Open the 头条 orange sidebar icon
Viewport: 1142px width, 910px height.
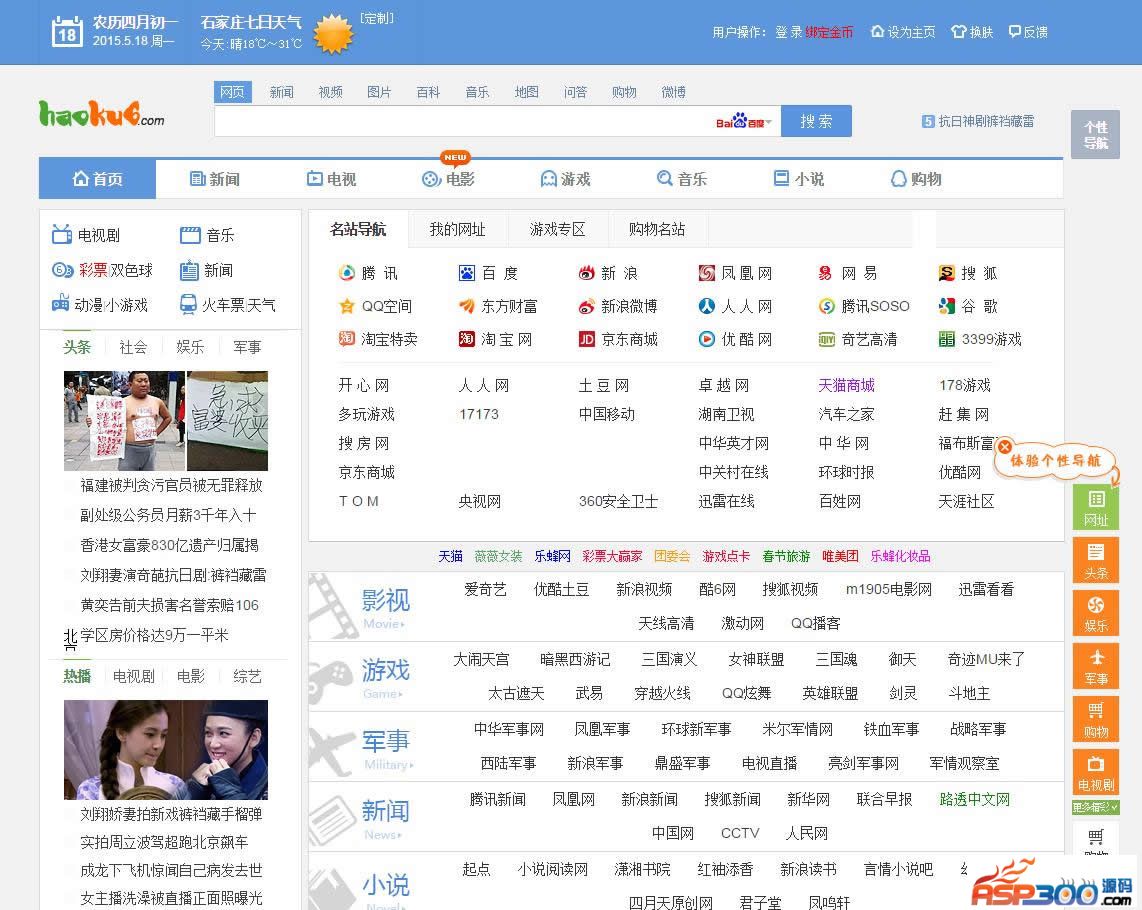1096,561
